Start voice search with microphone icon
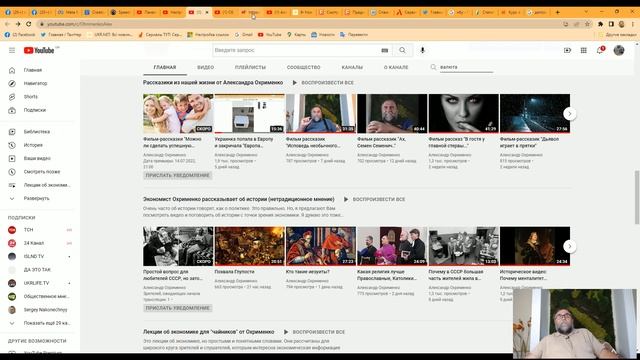The image size is (640, 360). [422, 50]
